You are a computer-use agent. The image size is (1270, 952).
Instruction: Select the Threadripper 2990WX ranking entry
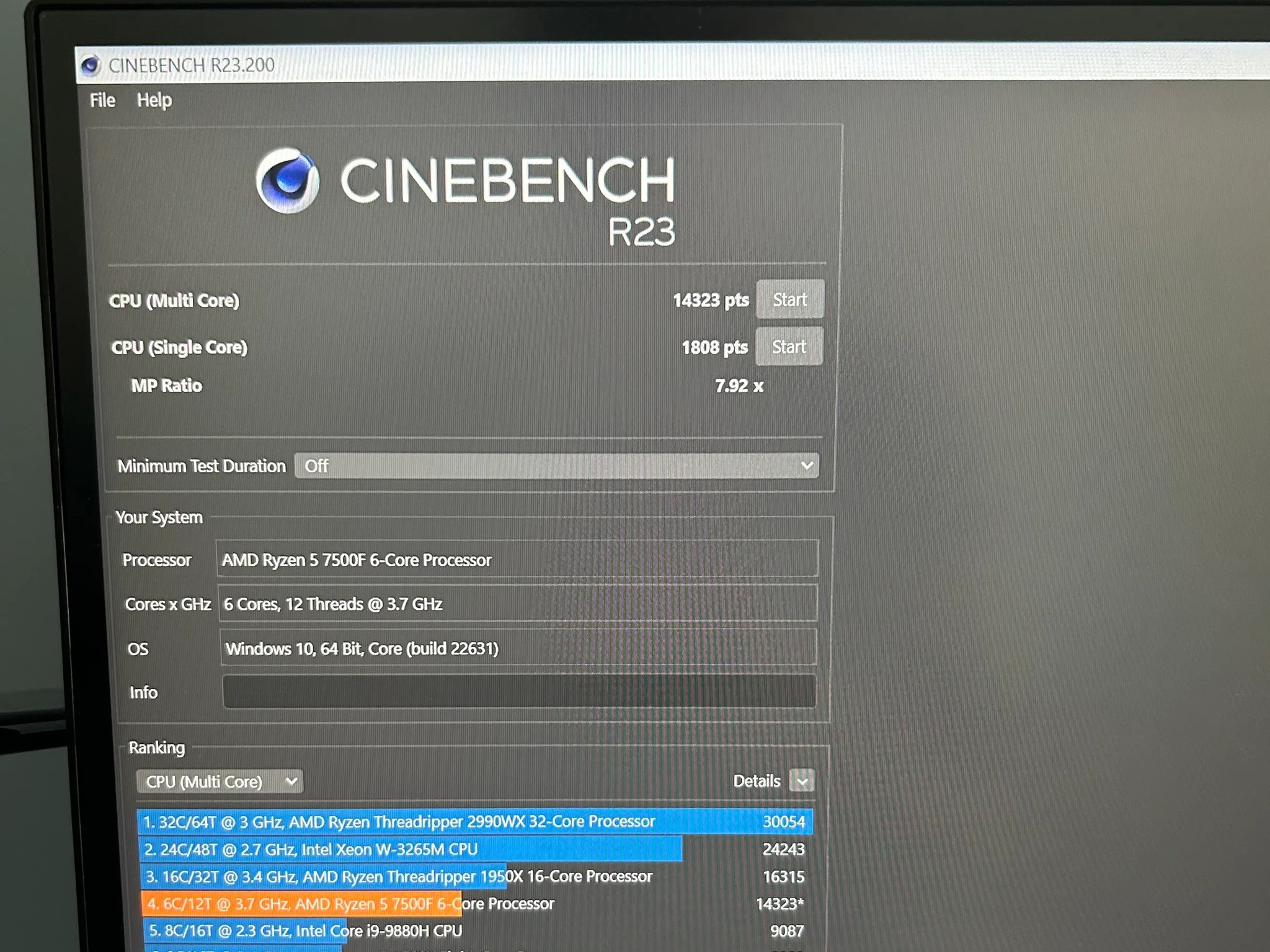point(474,822)
